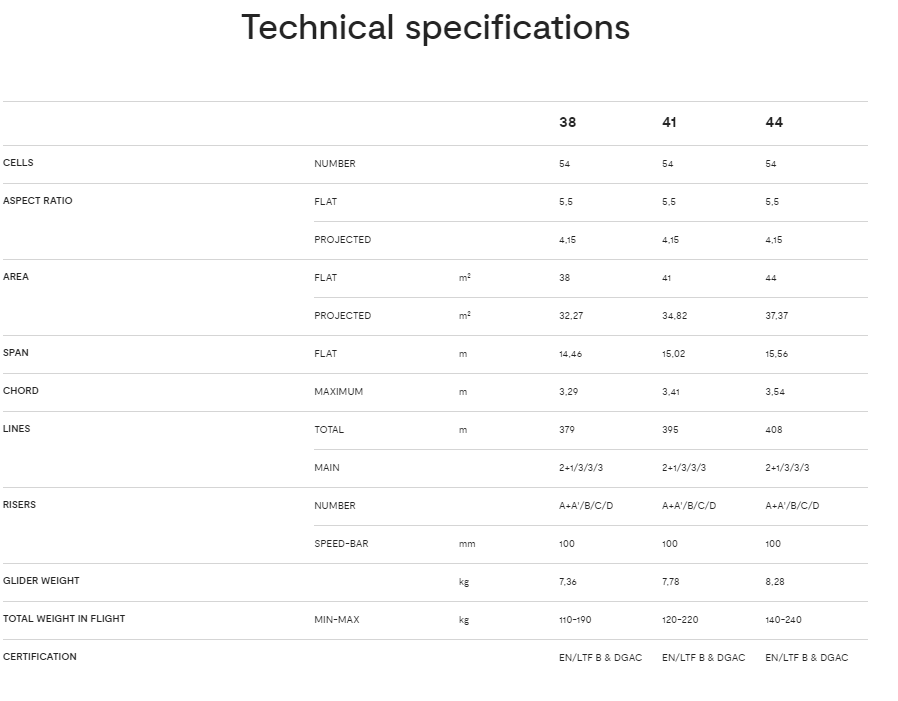The width and height of the screenshot is (898, 701).
Task: Click the 395 total lines value
Action: (x=670, y=430)
